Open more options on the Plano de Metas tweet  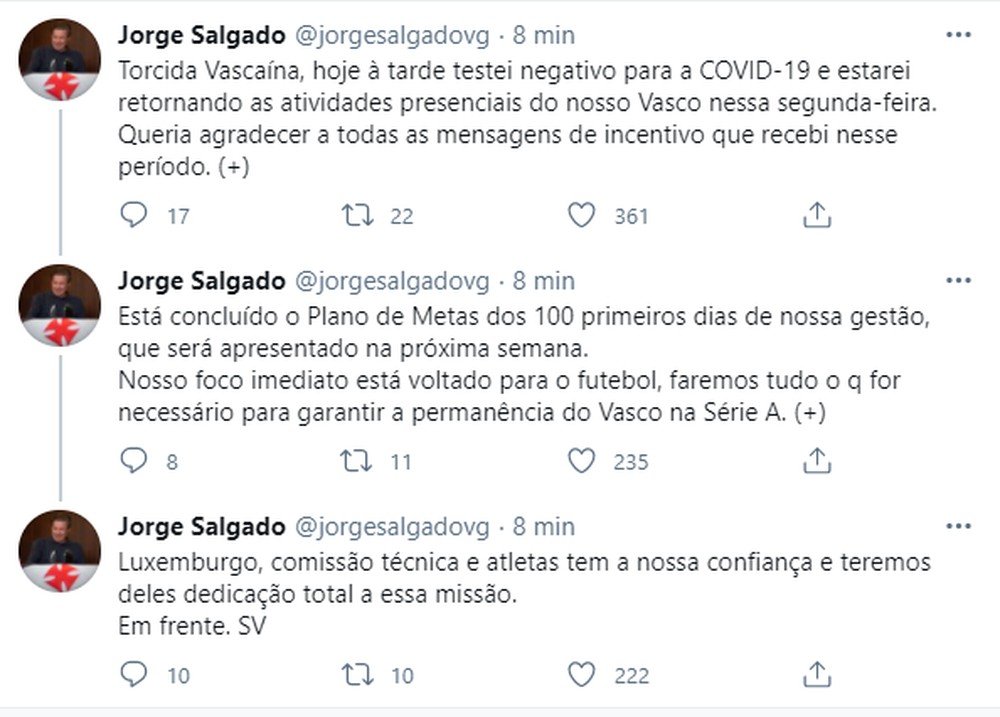pyautogui.click(x=958, y=280)
